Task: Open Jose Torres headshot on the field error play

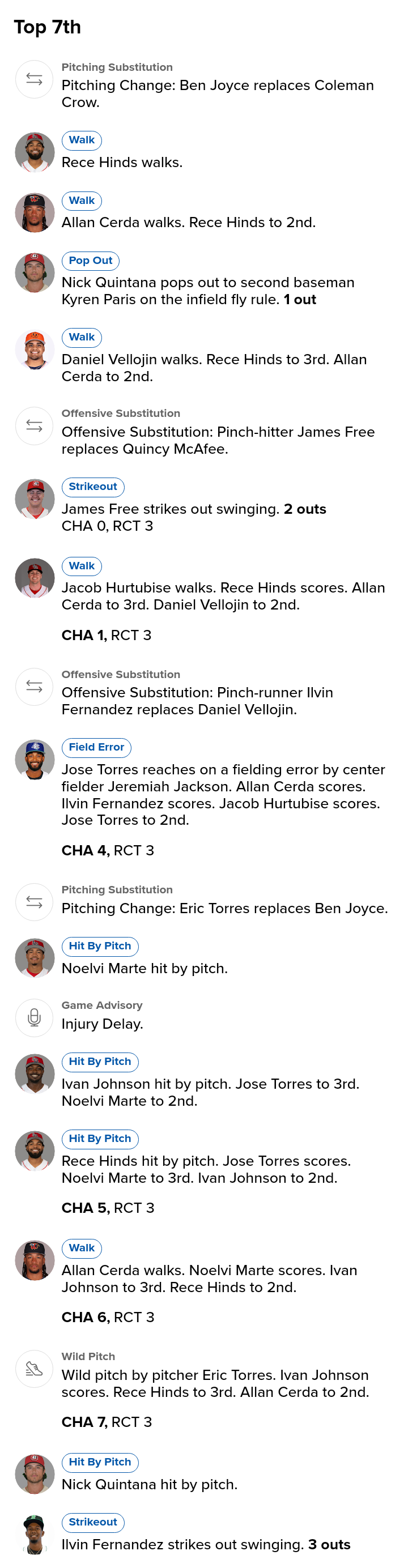Action: 35,759
